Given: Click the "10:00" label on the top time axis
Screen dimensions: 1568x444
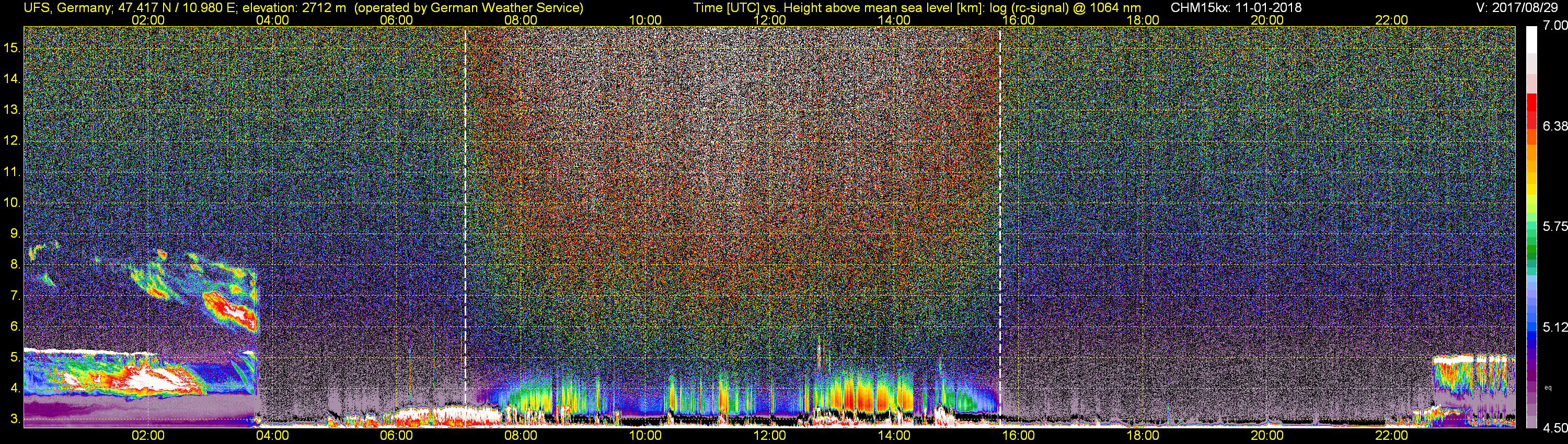Looking at the screenshot, I should (645, 20).
